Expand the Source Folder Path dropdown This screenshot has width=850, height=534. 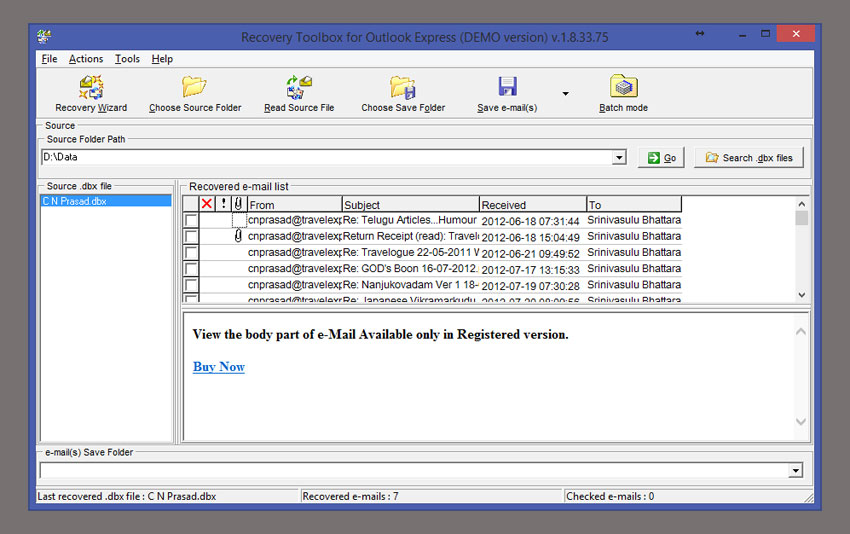(619, 157)
